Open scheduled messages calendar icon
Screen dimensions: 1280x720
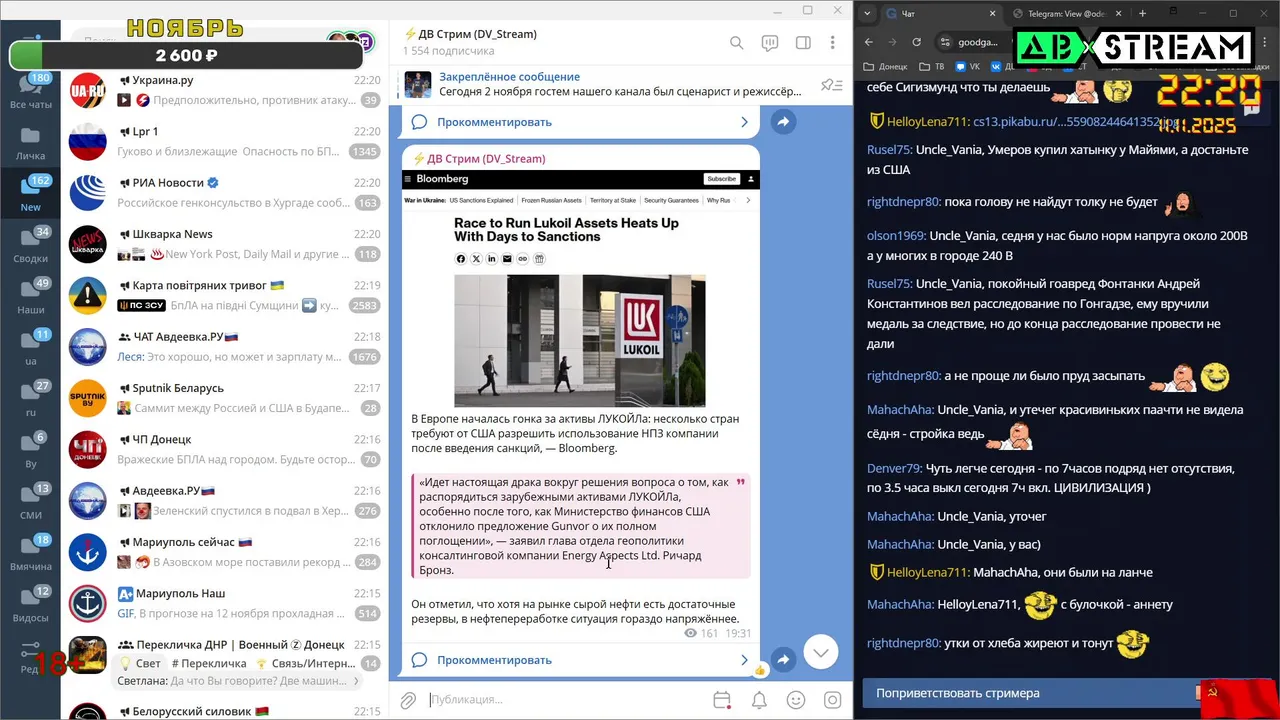[x=722, y=700]
